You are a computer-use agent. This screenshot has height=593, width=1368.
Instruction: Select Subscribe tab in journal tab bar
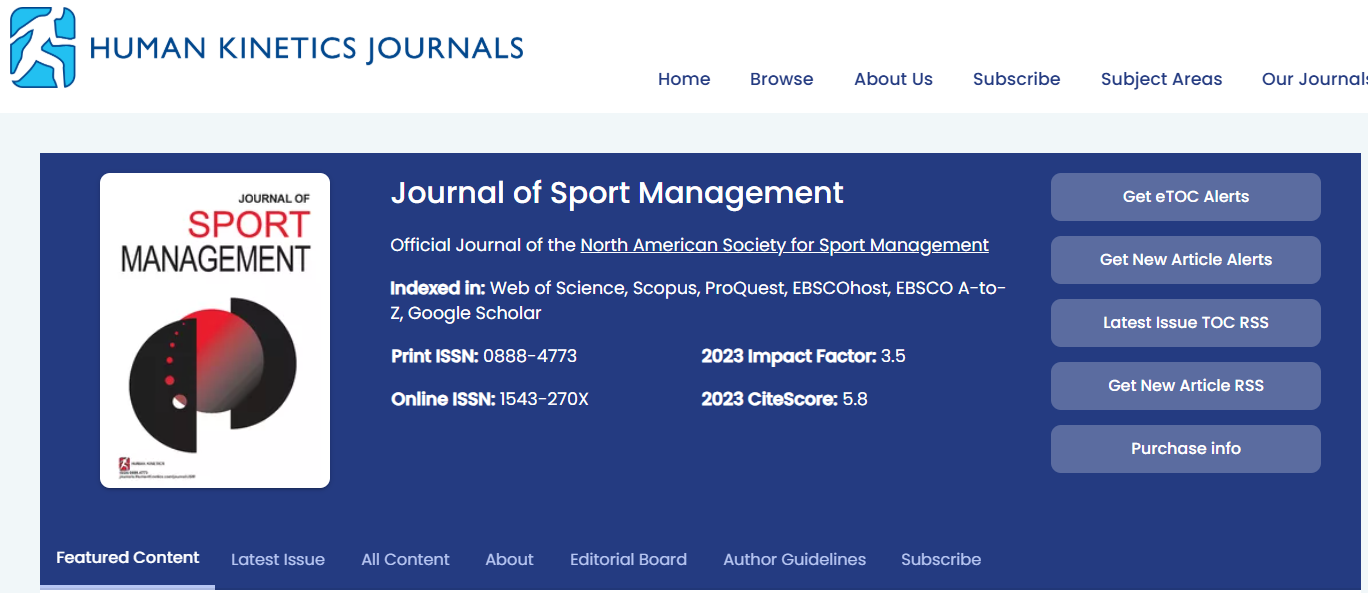pyautogui.click(x=941, y=560)
